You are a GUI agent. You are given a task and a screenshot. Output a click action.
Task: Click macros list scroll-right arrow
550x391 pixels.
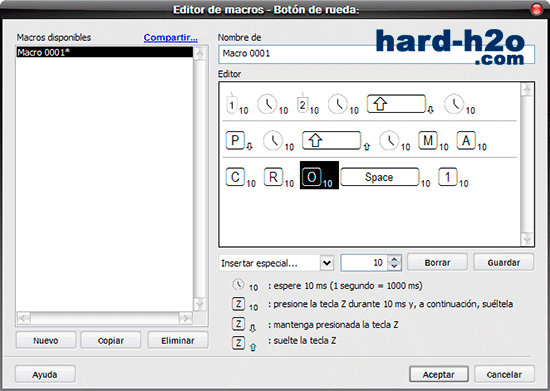point(186,318)
